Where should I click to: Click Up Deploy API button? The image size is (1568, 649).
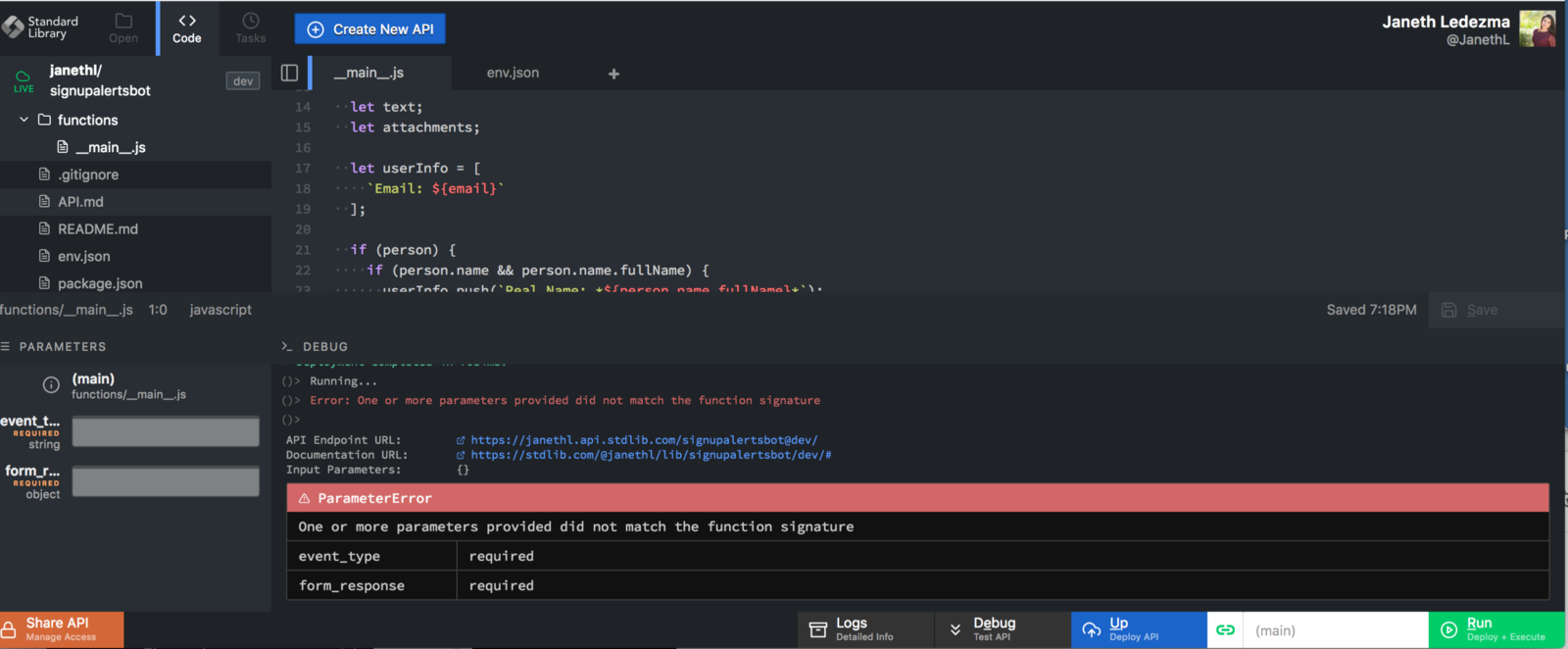tap(1138, 629)
